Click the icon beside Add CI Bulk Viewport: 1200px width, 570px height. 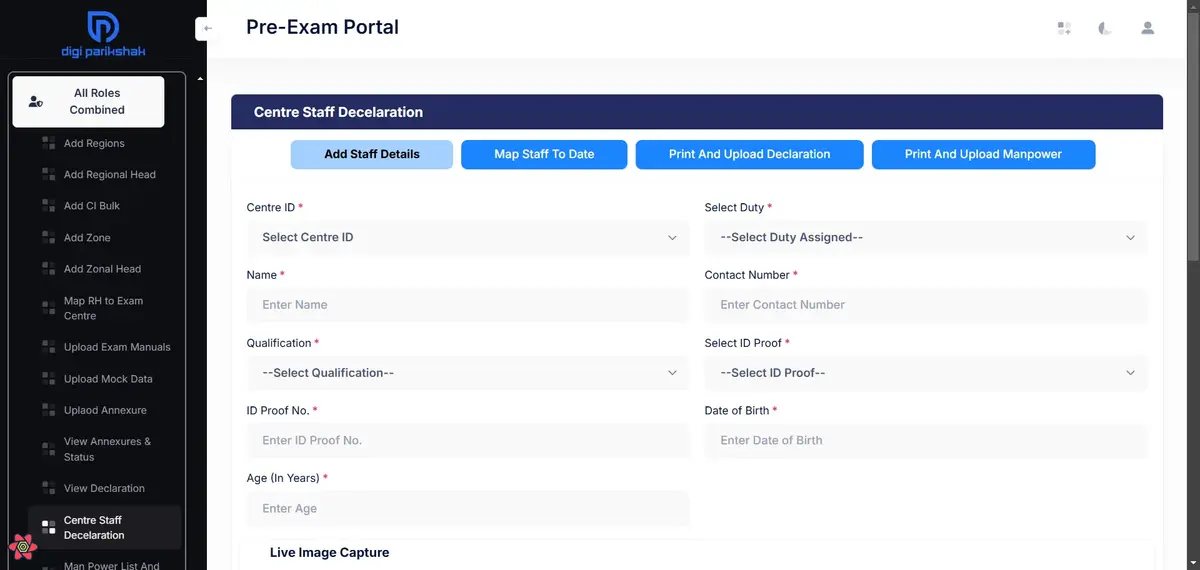[x=48, y=206]
